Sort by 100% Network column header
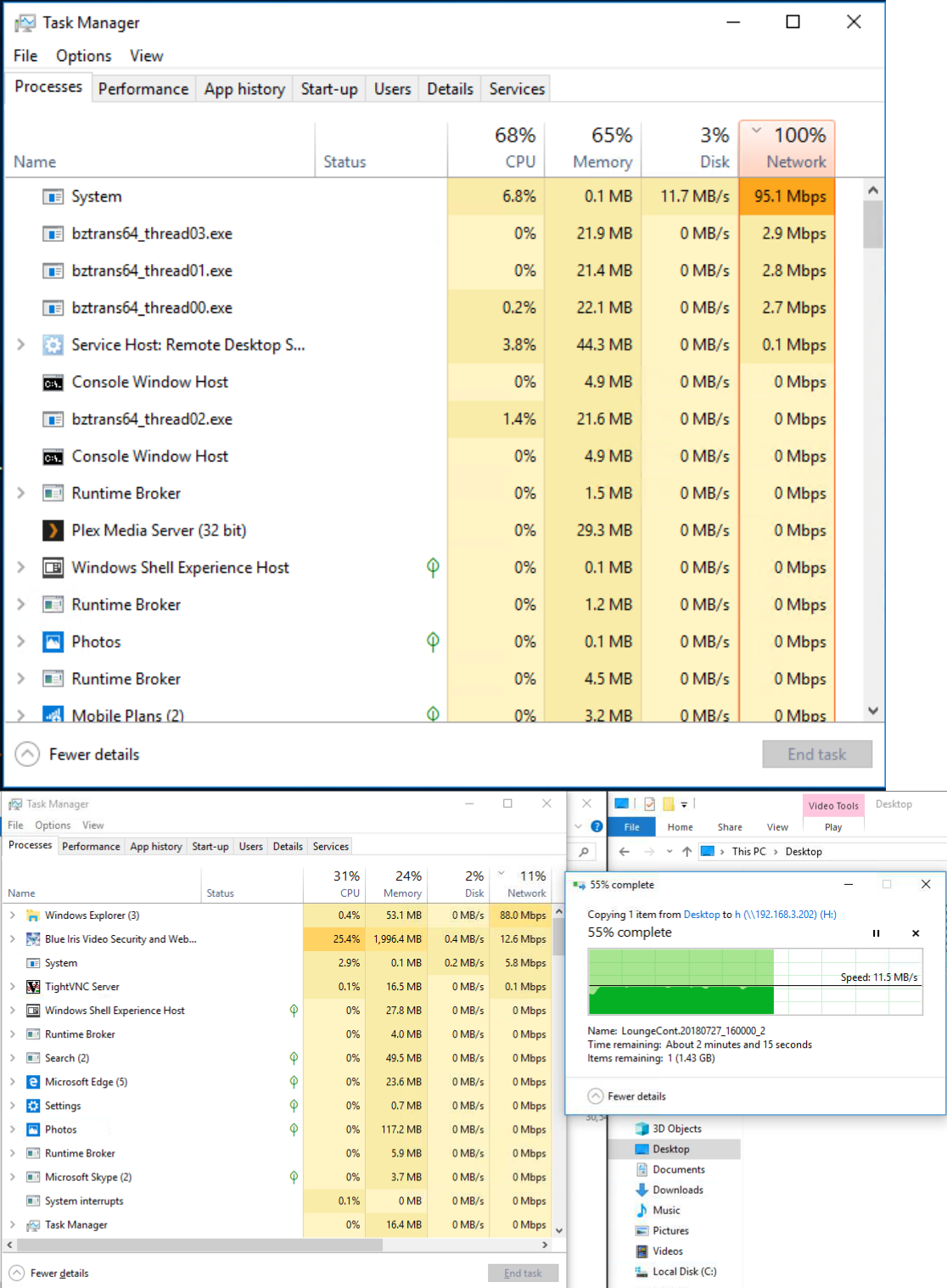The width and height of the screenshot is (947, 1288). [x=787, y=148]
